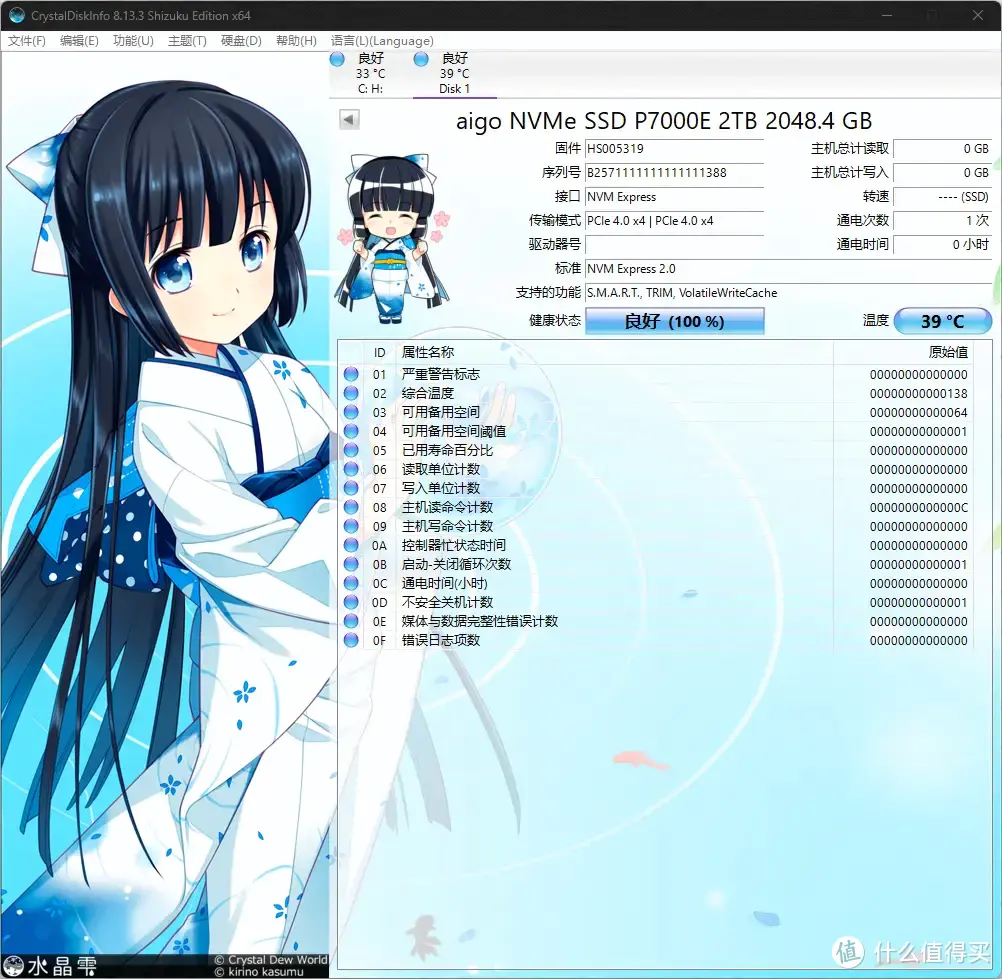
Task: Click status orb of 05 已用寿命百分比 row
Action: pyautogui.click(x=351, y=450)
